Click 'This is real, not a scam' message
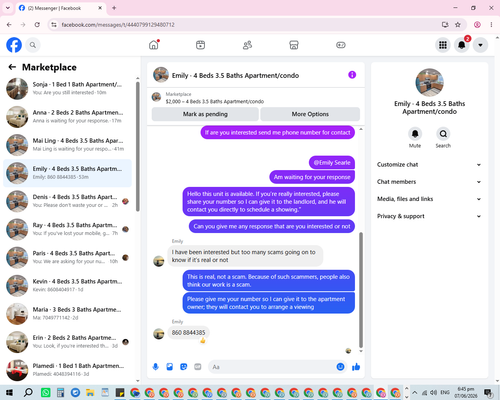This screenshot has width=500, height=400. (x=268, y=281)
